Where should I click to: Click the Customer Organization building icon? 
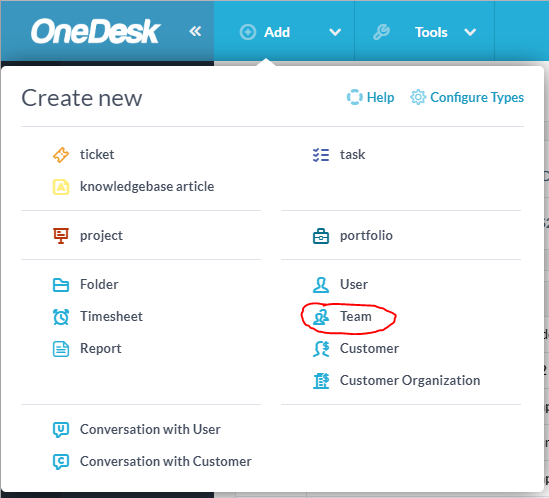coord(321,381)
